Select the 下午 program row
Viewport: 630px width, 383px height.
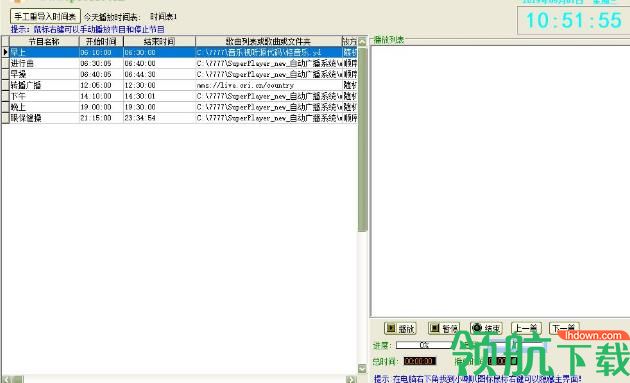[x=180, y=96]
